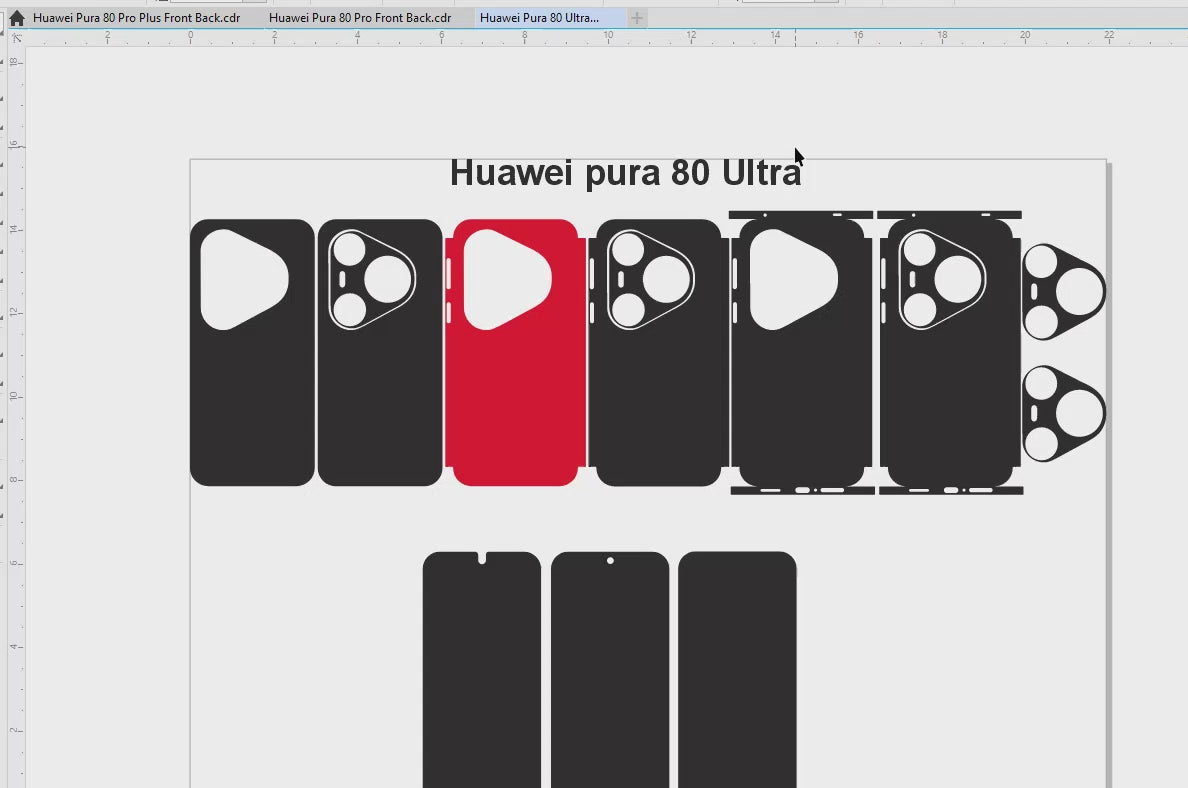Click the vertical ruler on the left
The width and height of the screenshot is (1188, 788).
[14, 400]
